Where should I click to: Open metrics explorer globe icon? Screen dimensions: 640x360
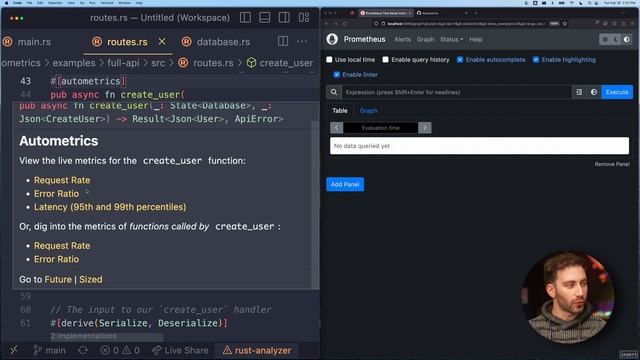[594, 92]
